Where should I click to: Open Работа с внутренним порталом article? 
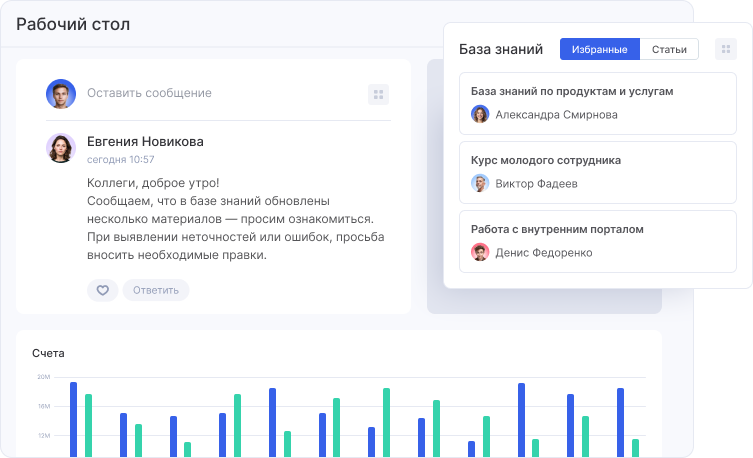pyautogui.click(x=557, y=229)
